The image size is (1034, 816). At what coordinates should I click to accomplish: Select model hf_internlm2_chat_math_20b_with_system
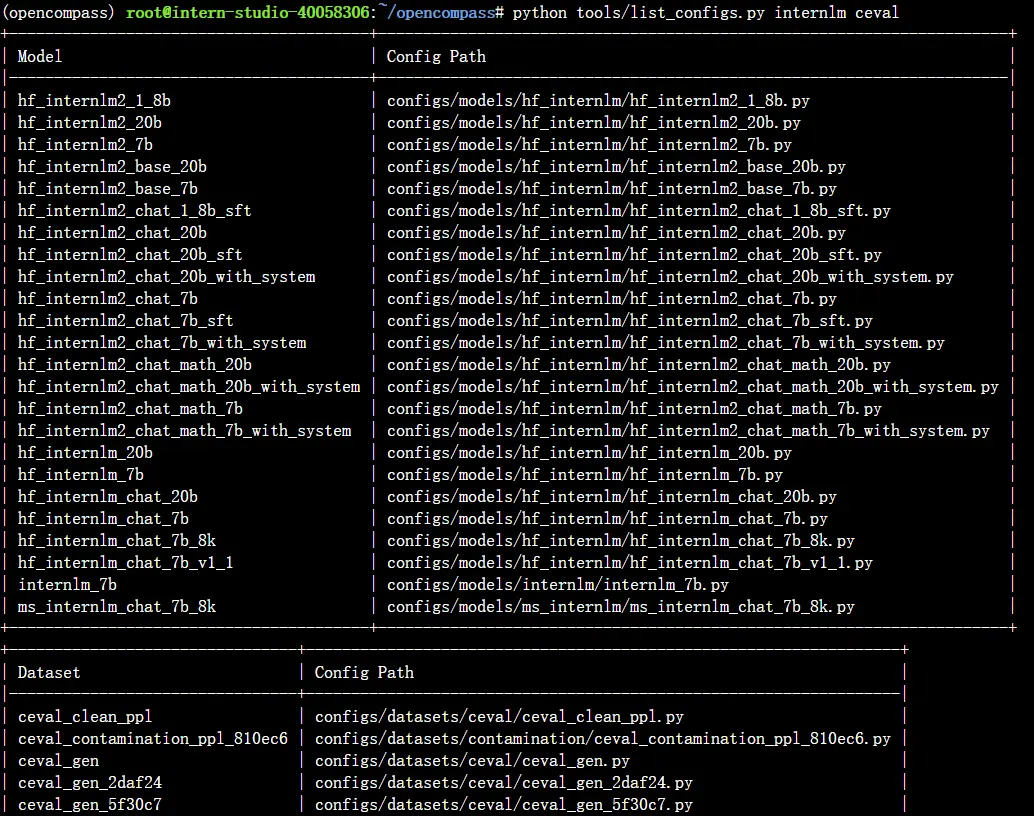click(189, 387)
